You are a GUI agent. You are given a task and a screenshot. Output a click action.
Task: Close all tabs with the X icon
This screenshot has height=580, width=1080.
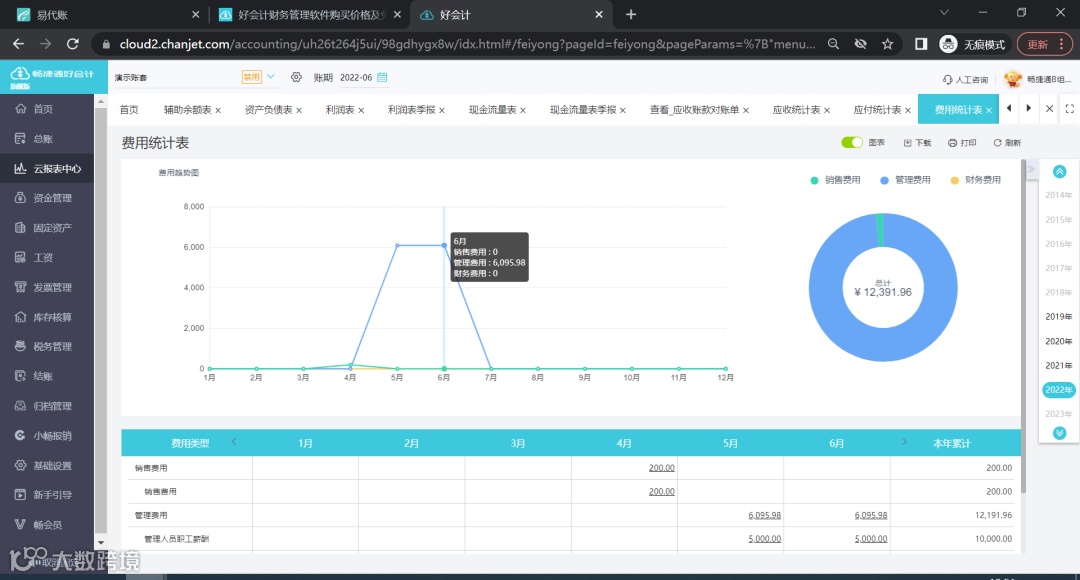[x=1049, y=109]
